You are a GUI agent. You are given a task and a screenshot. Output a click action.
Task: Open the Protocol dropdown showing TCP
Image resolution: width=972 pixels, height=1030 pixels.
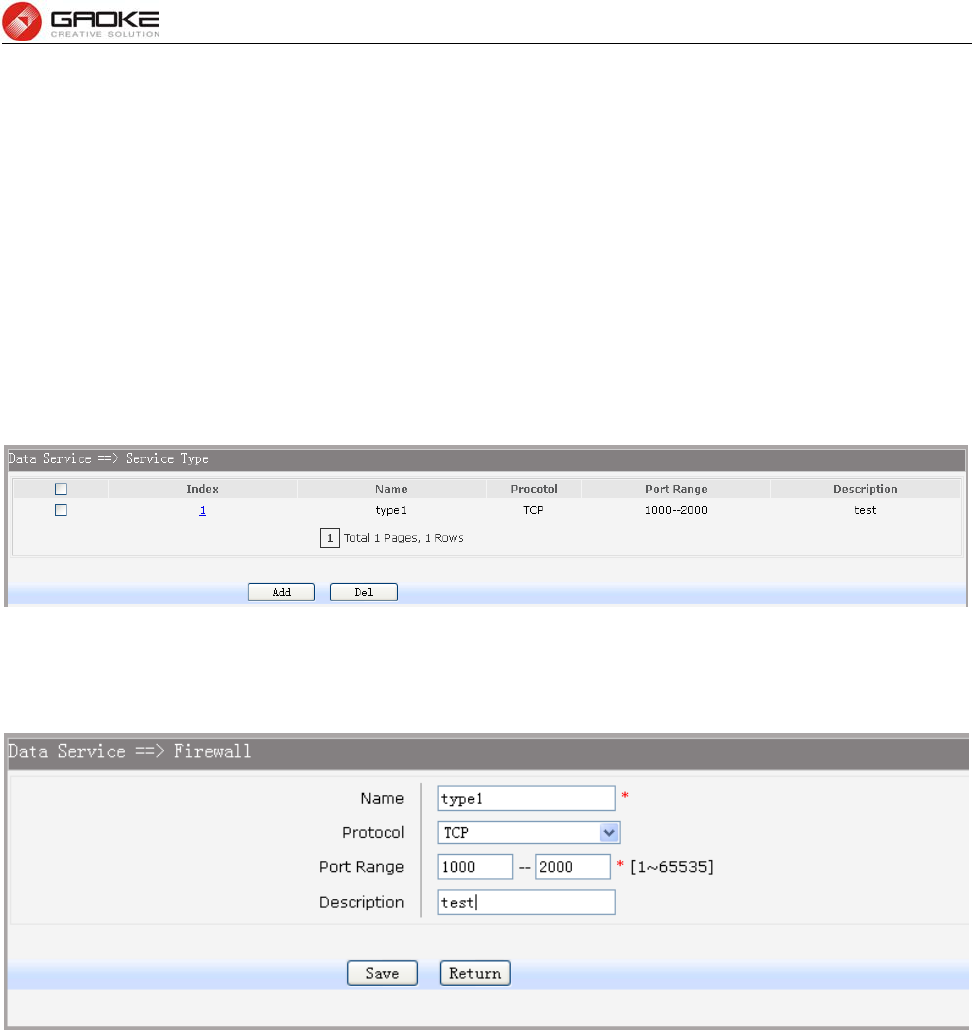click(529, 832)
